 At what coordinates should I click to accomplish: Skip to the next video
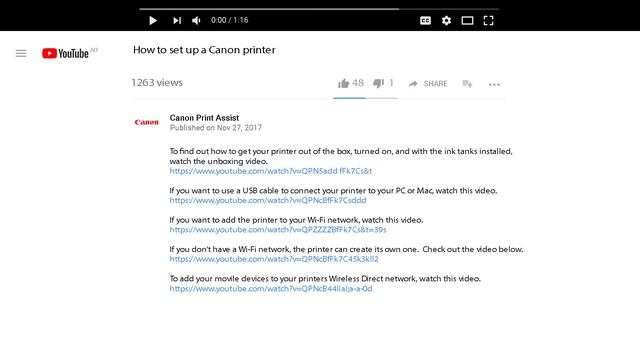[x=177, y=20]
